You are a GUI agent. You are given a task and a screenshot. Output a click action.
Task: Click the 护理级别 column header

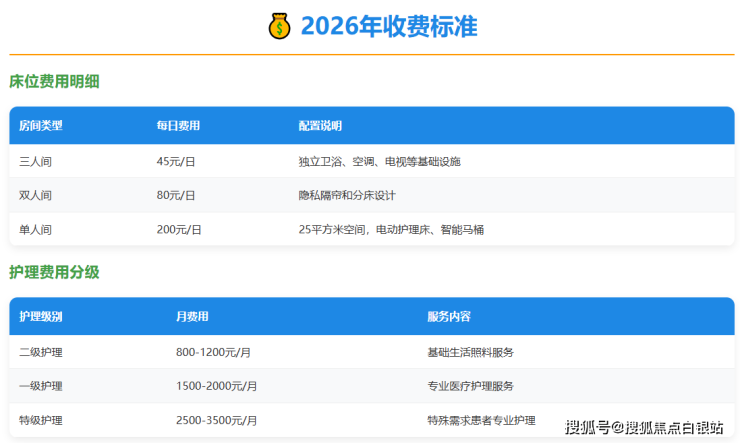point(41,317)
